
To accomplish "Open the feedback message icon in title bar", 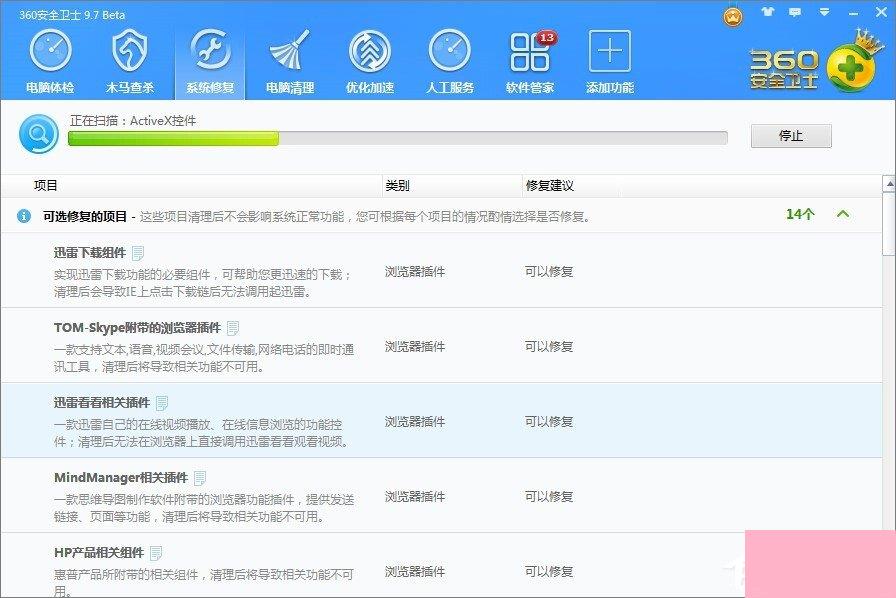I will (795, 12).
